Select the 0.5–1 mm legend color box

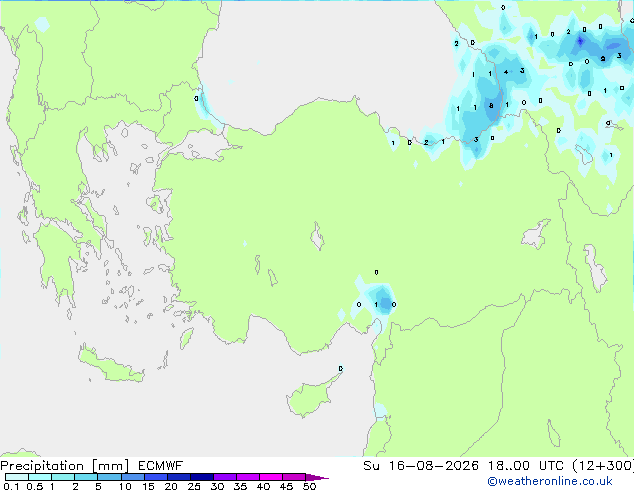(40, 477)
